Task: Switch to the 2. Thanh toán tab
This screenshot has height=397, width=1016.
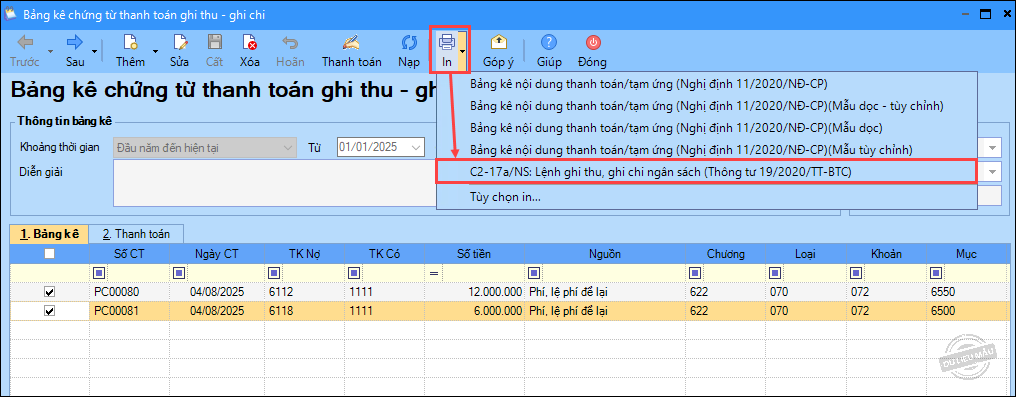Action: point(136,234)
